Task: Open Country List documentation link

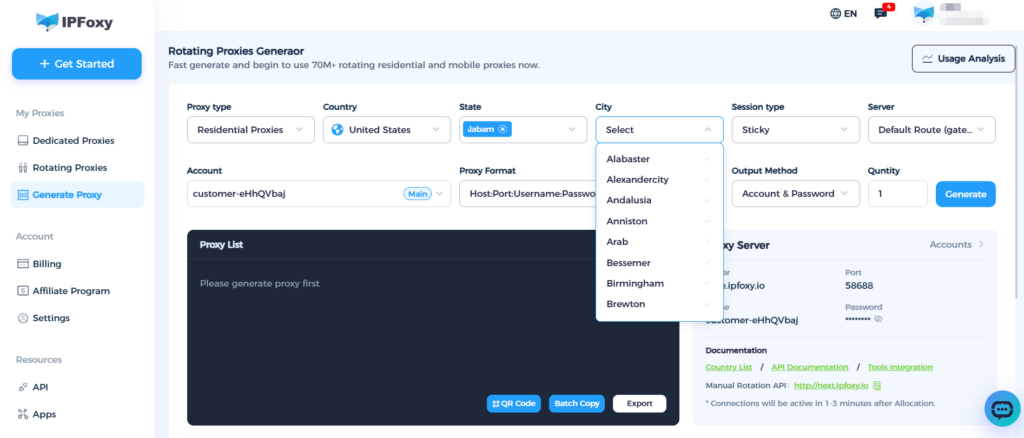Action: point(729,368)
